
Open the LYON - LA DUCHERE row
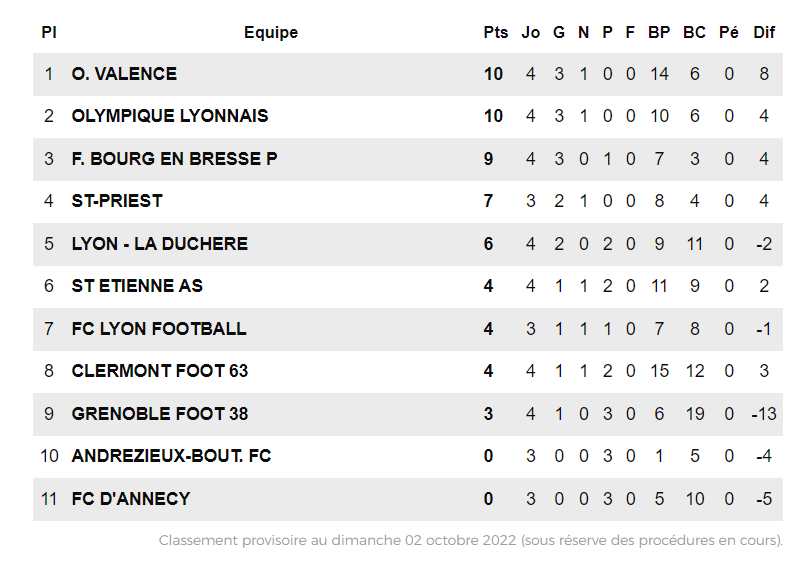pyautogui.click(x=160, y=244)
